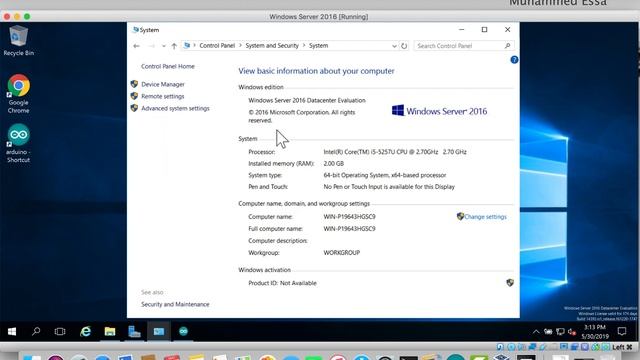Open the Recycle Bin desktop icon
This screenshot has height=360, width=640.
[18, 40]
